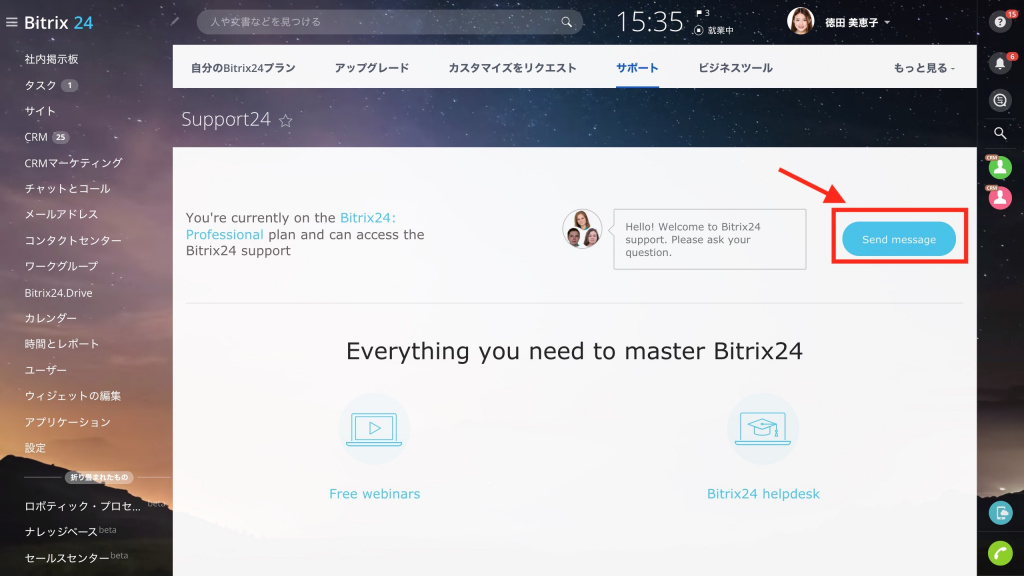The height and width of the screenshot is (576, 1024).
Task: Click the Free webinars laptop play icon
Action: pyautogui.click(x=374, y=429)
